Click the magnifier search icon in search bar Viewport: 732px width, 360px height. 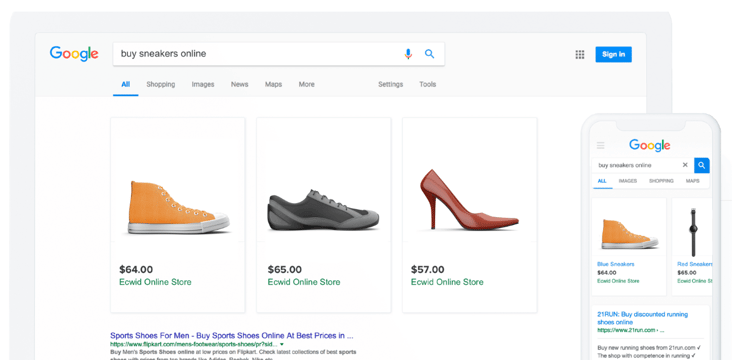[x=429, y=54]
